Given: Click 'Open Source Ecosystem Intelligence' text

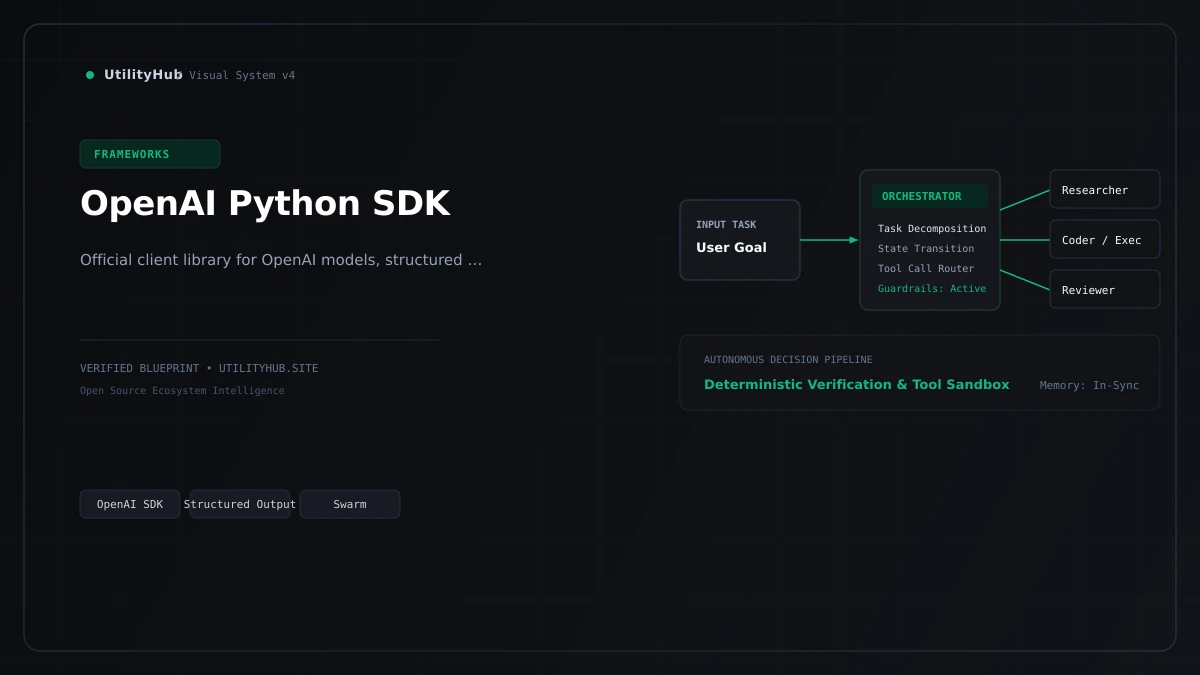Looking at the screenshot, I should click(x=182, y=391).
